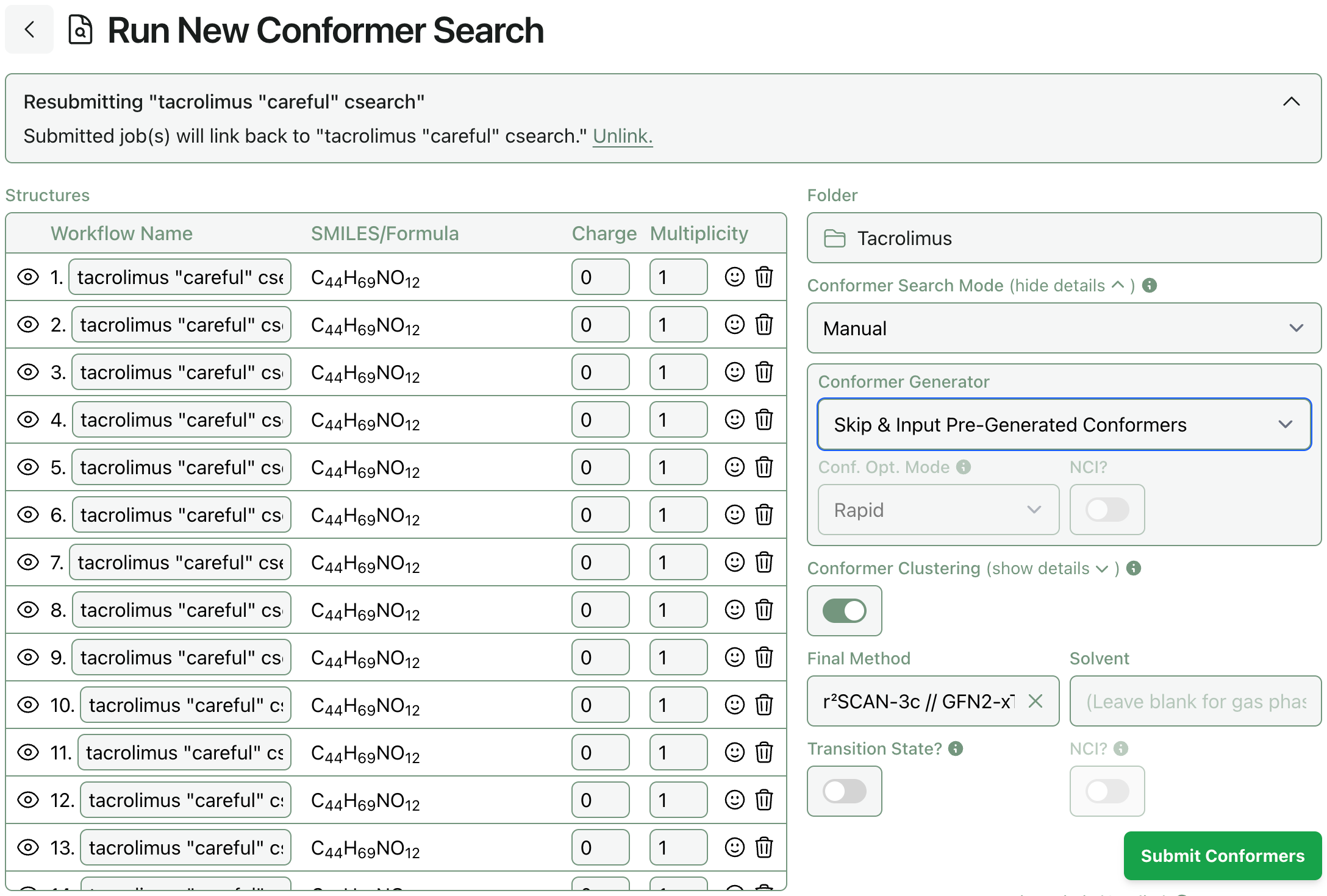This screenshot has height=896, width=1327.
Task: Delete structure row 6 using trash icon
Action: click(x=764, y=515)
